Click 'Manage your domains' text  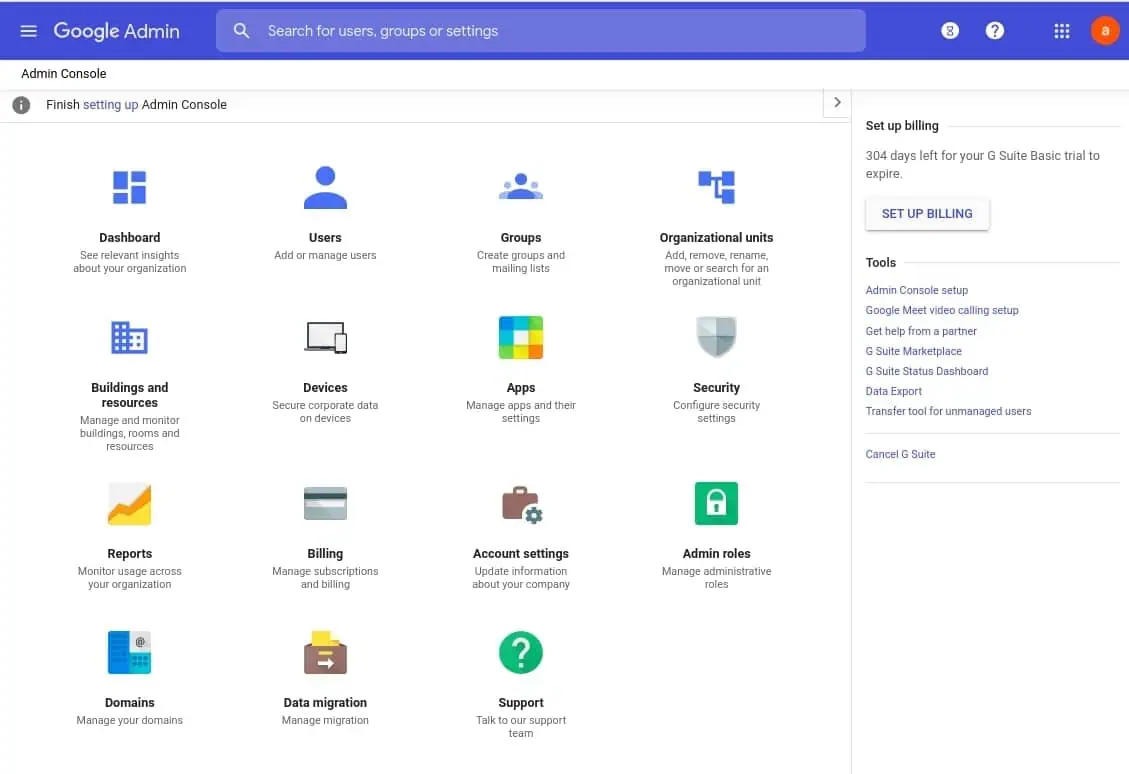point(130,721)
